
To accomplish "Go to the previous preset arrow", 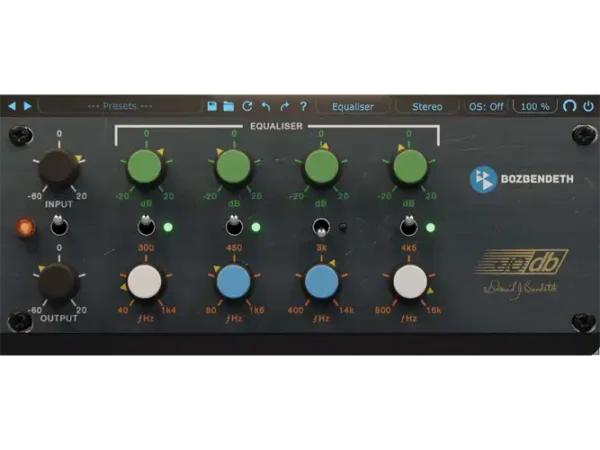I will point(12,106).
